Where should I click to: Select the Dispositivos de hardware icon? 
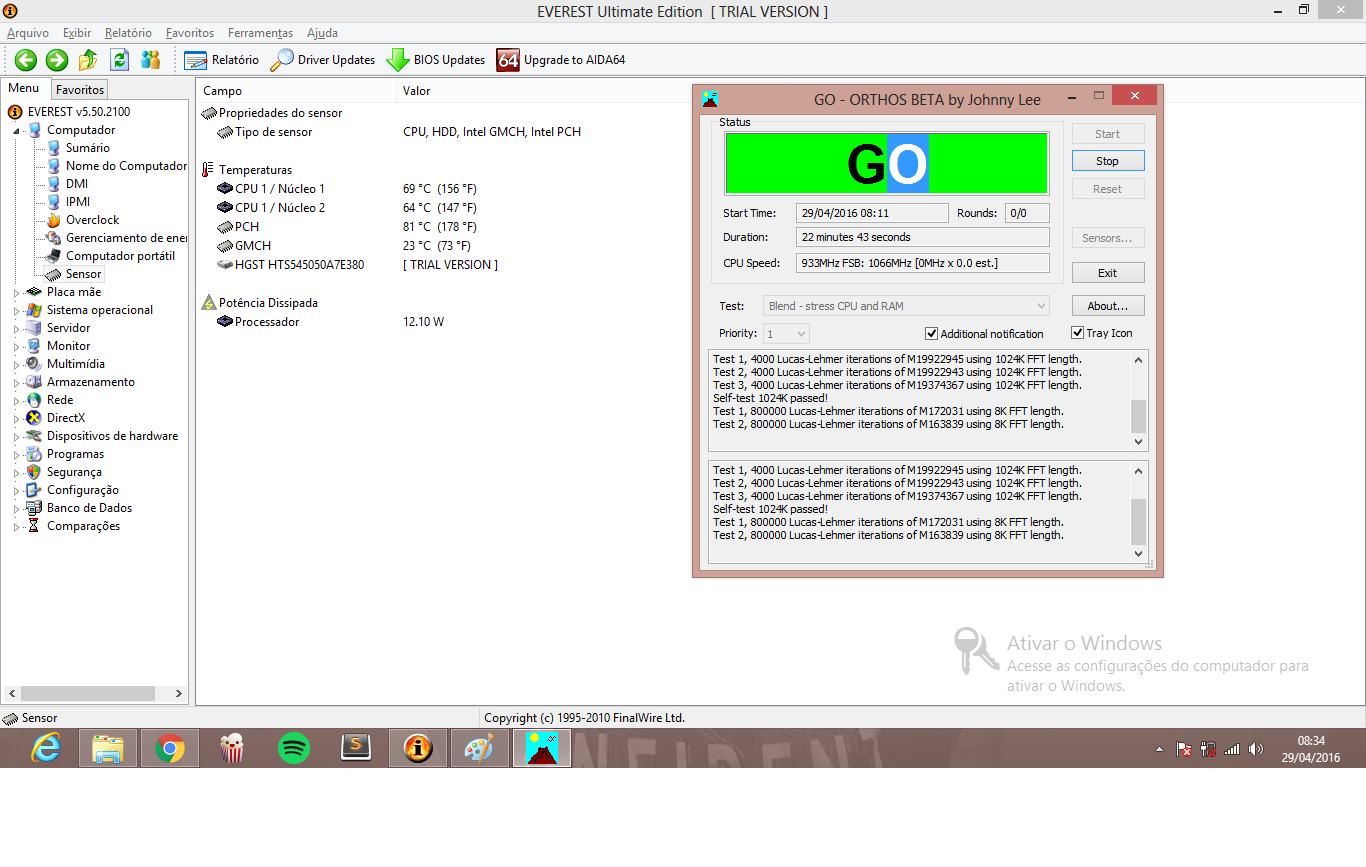click(35, 436)
